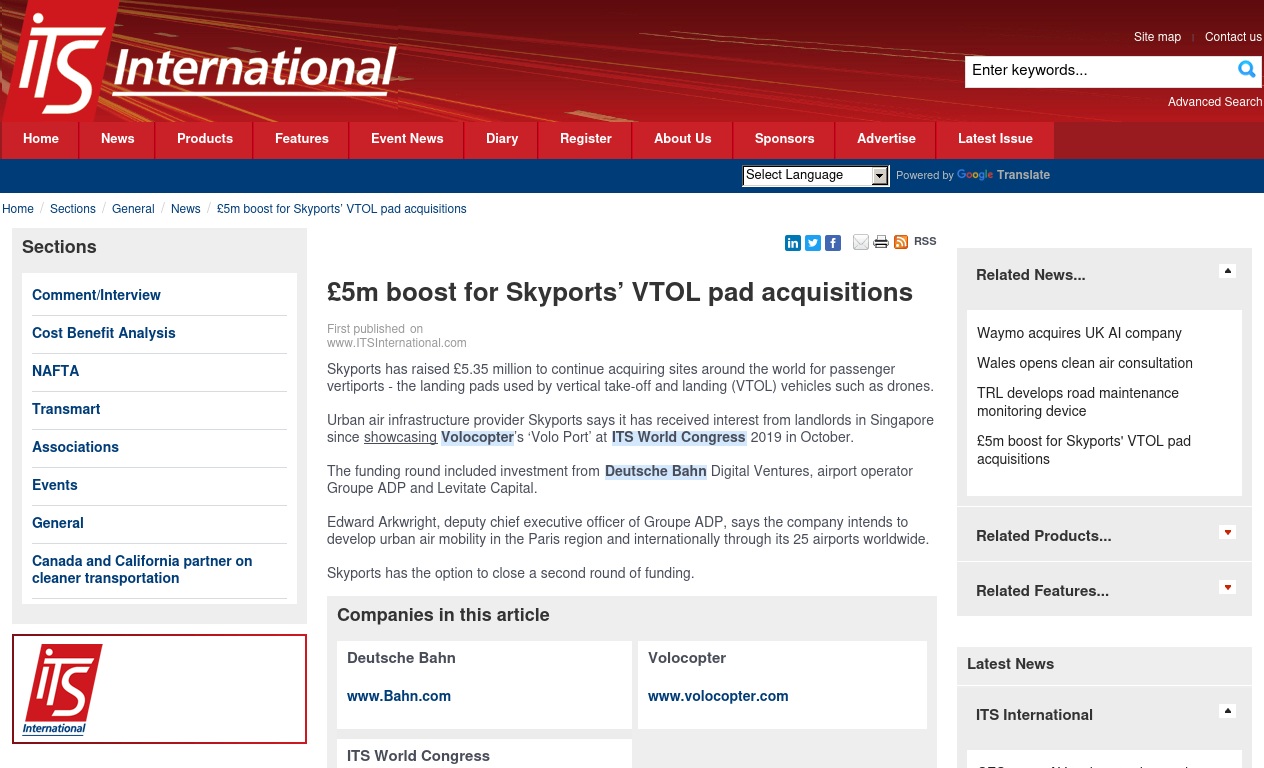This screenshot has width=1264, height=768.
Task: Open the Transmart section
Action: click(x=66, y=409)
